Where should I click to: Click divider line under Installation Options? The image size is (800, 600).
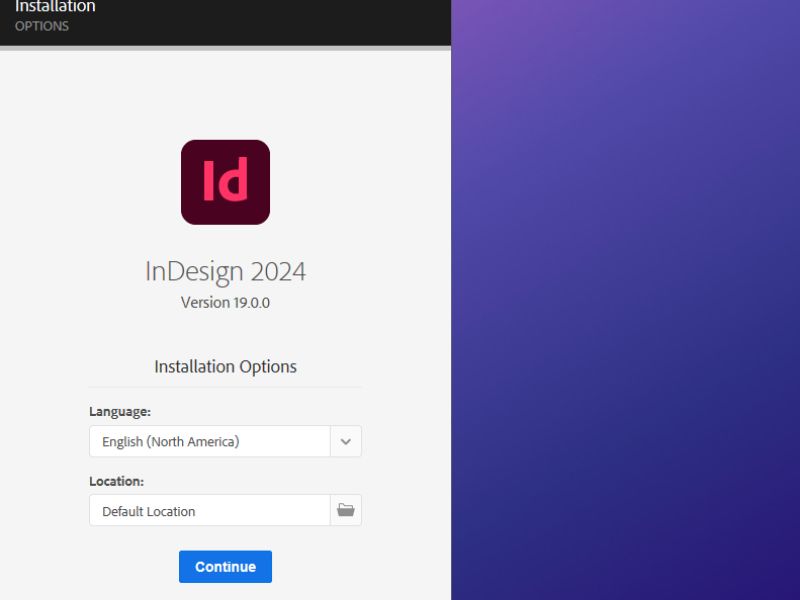pos(225,387)
